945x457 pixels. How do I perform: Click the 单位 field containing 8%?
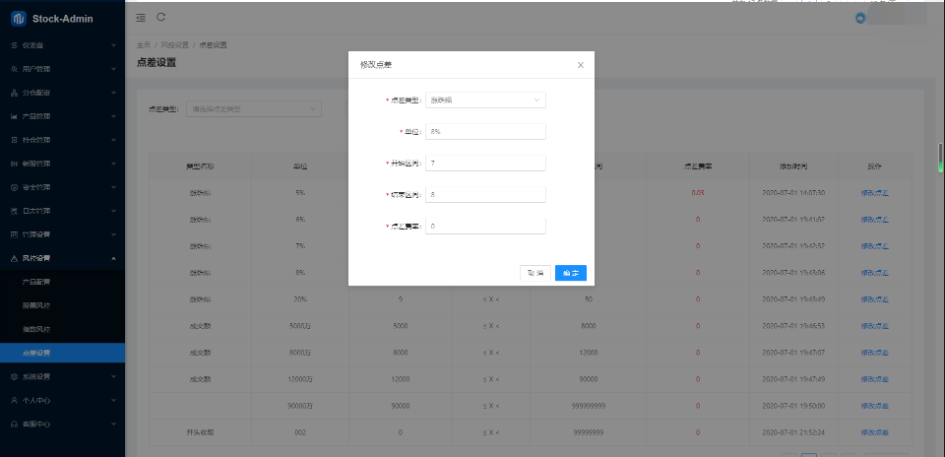(x=485, y=131)
